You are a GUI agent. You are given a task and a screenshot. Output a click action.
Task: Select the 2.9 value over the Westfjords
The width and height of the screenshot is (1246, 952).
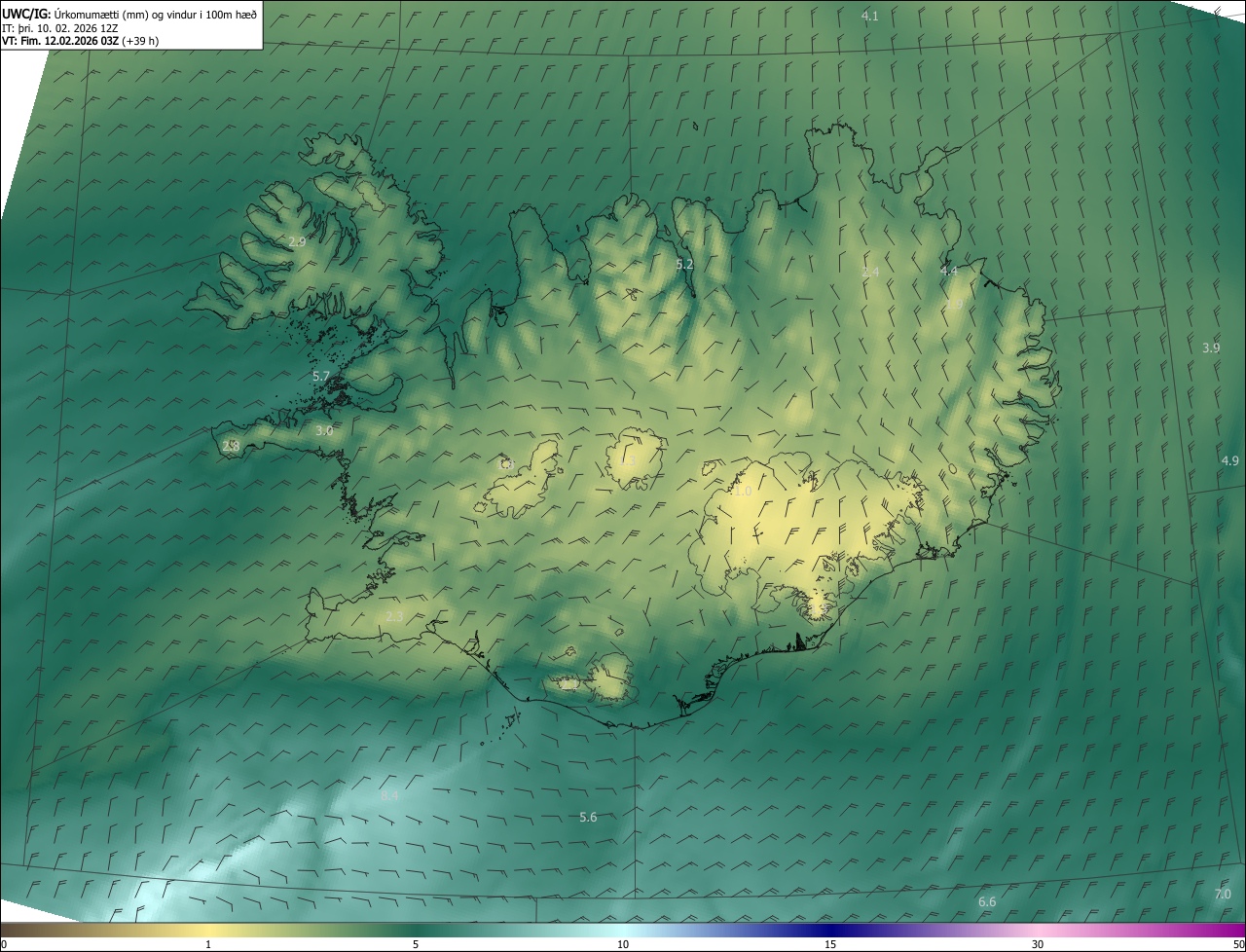[x=297, y=241]
